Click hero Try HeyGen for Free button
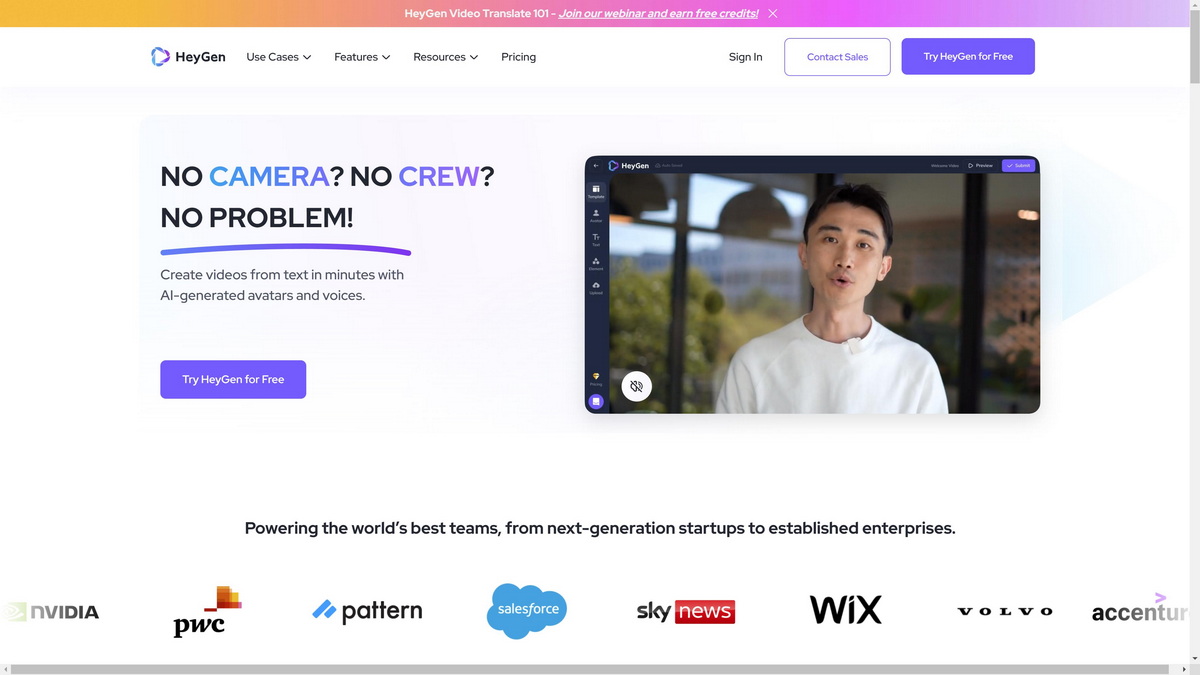This screenshot has width=1200, height=675. click(x=233, y=379)
